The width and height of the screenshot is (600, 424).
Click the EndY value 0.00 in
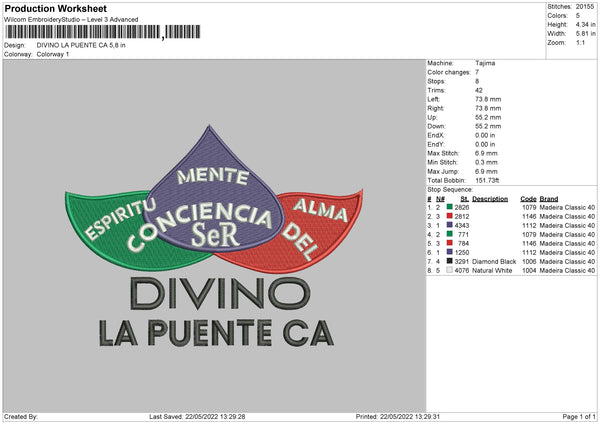(x=485, y=144)
